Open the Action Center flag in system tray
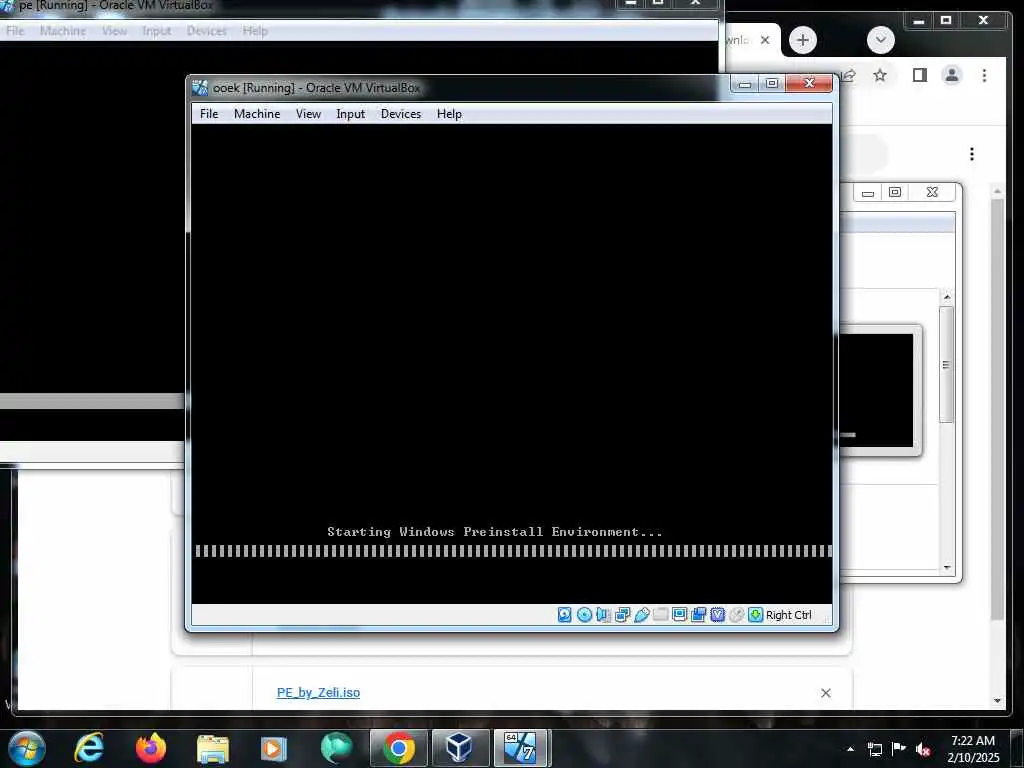 pyautogui.click(x=899, y=749)
